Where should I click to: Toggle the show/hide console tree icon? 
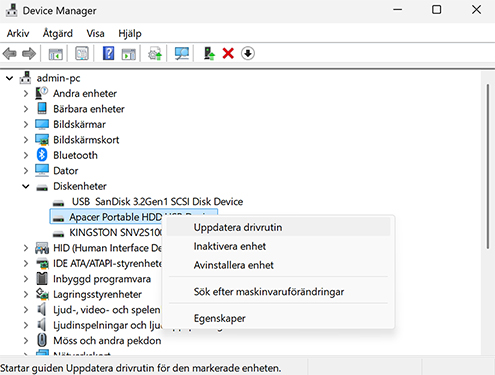(x=56, y=53)
